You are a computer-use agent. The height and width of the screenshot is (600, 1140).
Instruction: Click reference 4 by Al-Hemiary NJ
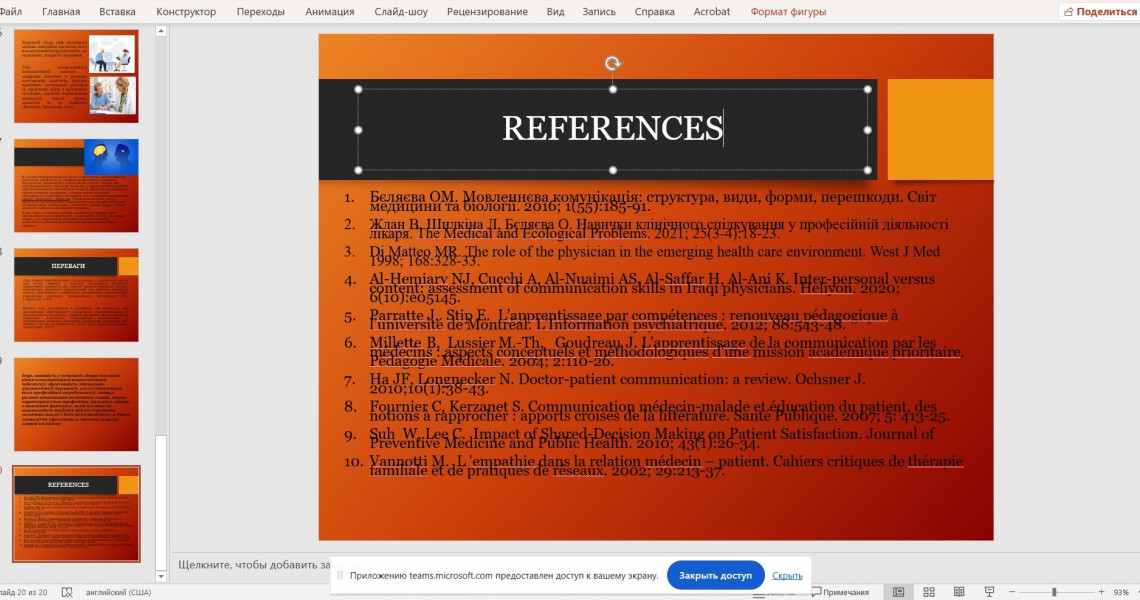(x=652, y=288)
